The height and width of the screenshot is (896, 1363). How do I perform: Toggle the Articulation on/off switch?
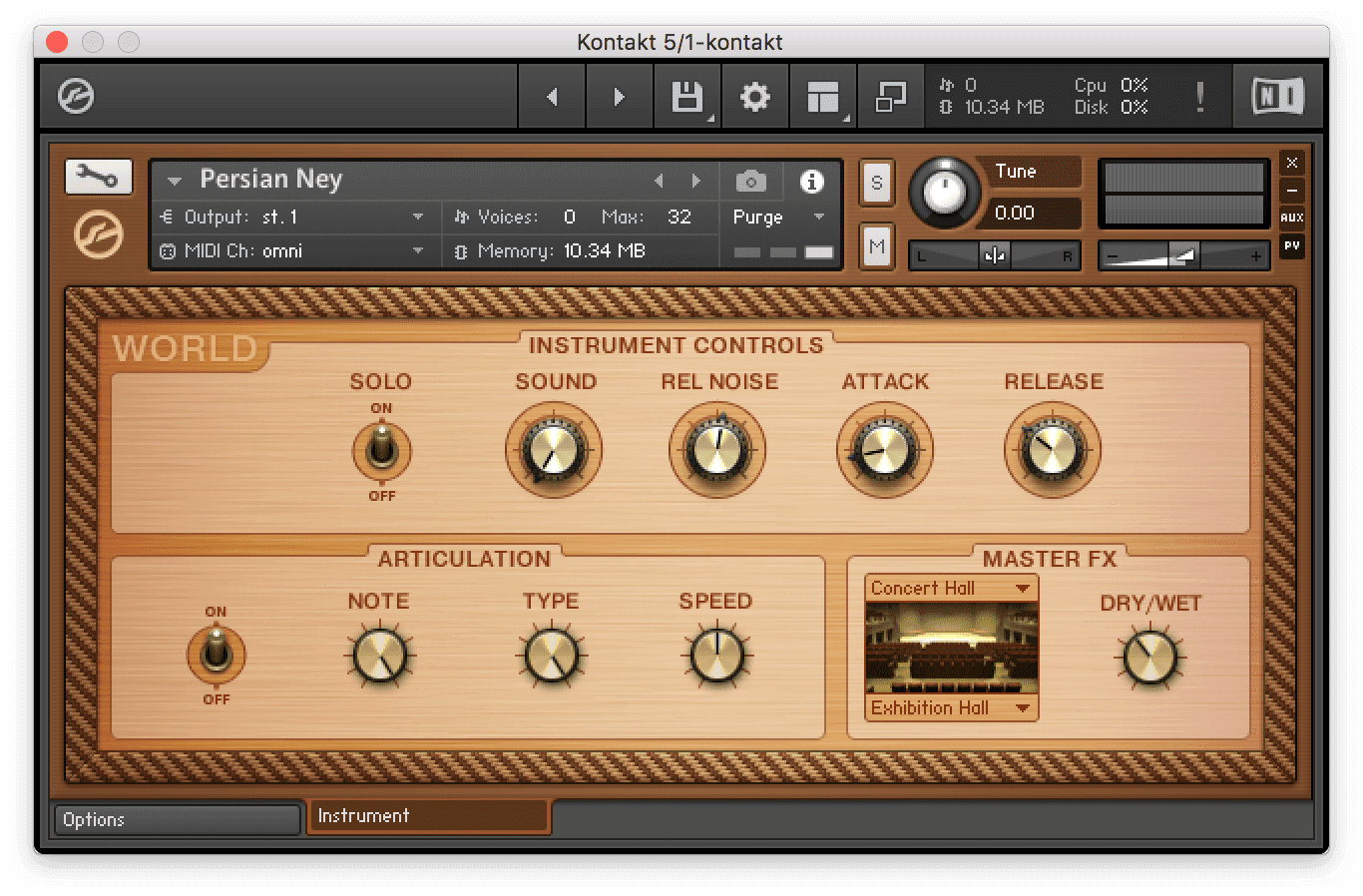(x=216, y=654)
